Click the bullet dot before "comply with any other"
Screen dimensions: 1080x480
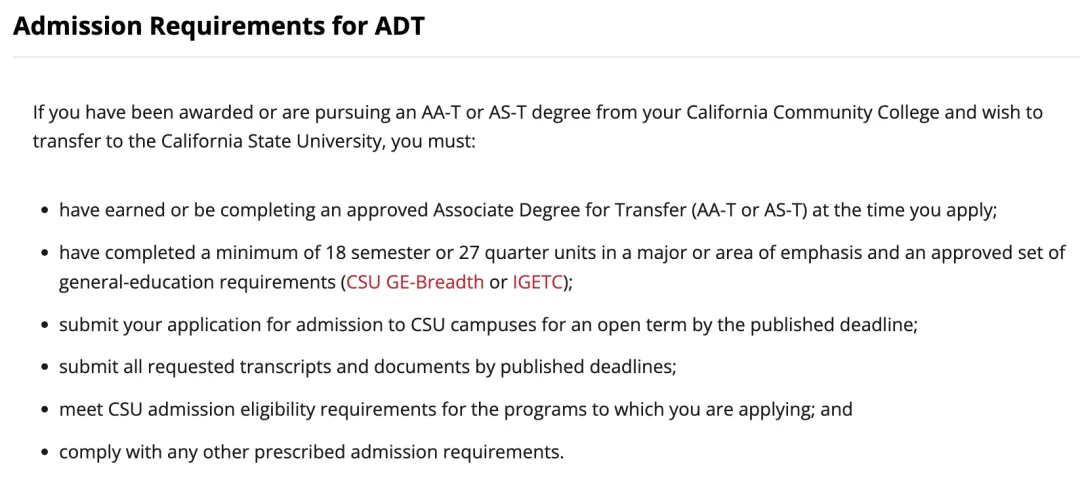[45, 454]
